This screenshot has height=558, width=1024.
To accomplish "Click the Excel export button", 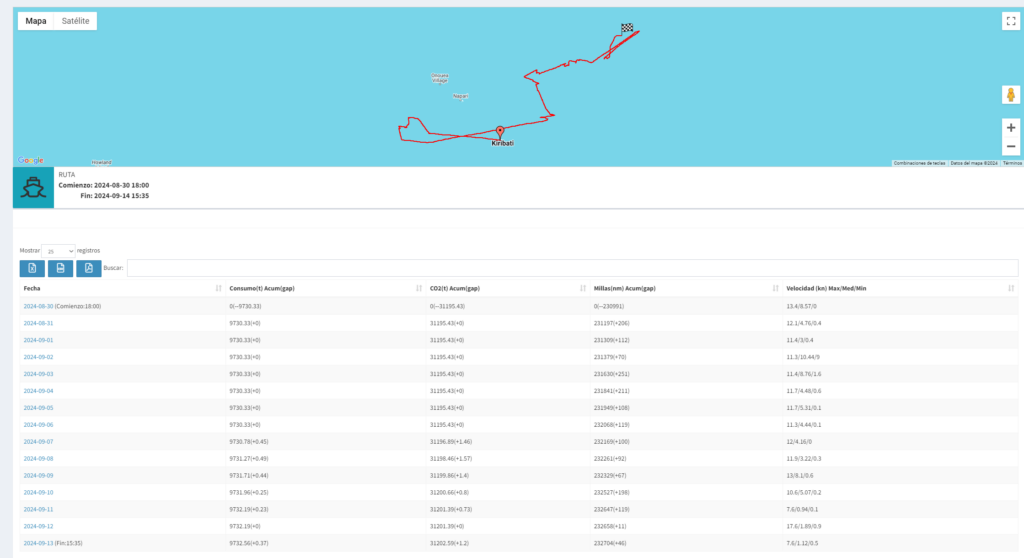I will pos(32,268).
